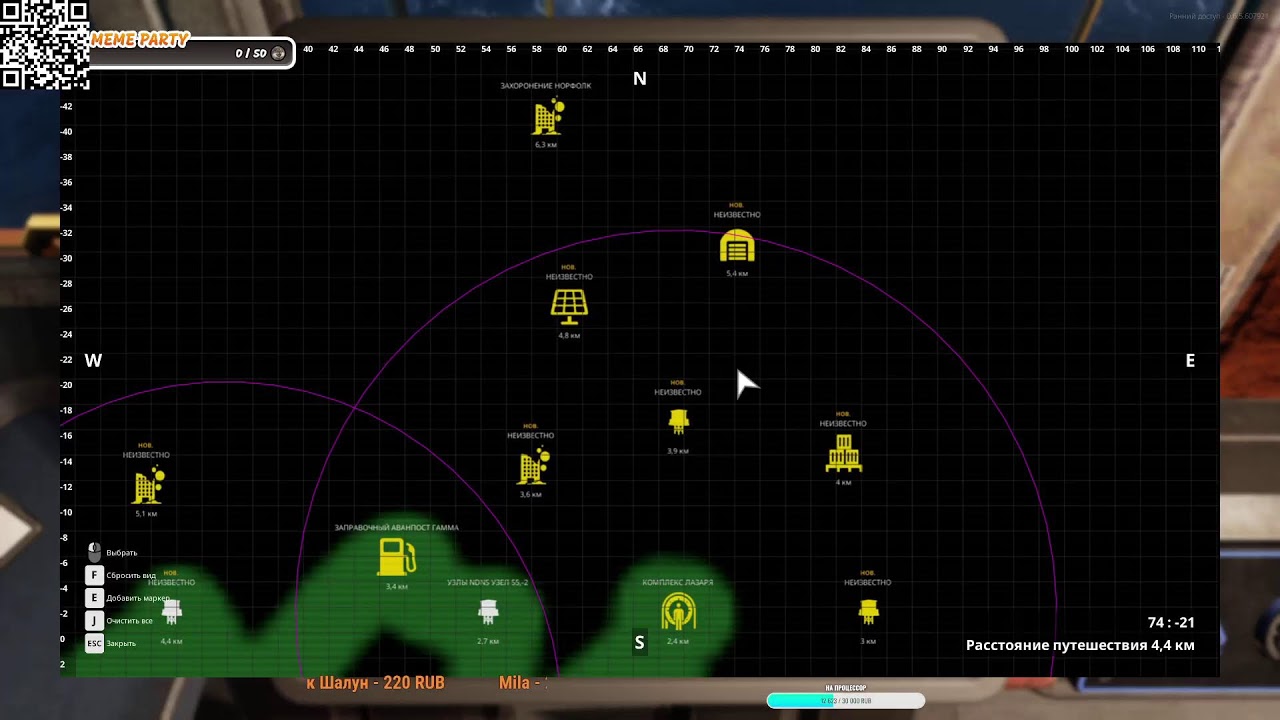
Task: Select the Захоронение Норфолк building marker
Action: [x=547, y=117]
